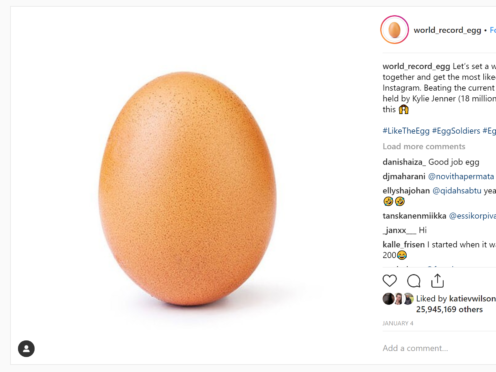Viewport: 496px width, 372px height.
Task: Open world_record_egg profile picture story
Action: coord(394,30)
